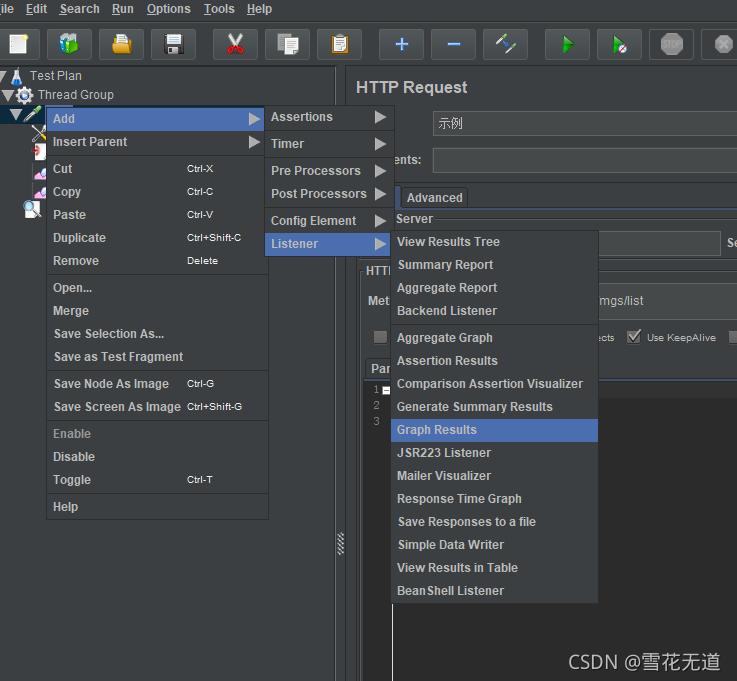737x681 pixels.
Task: Open the Tools menu
Action: pyautogui.click(x=219, y=9)
